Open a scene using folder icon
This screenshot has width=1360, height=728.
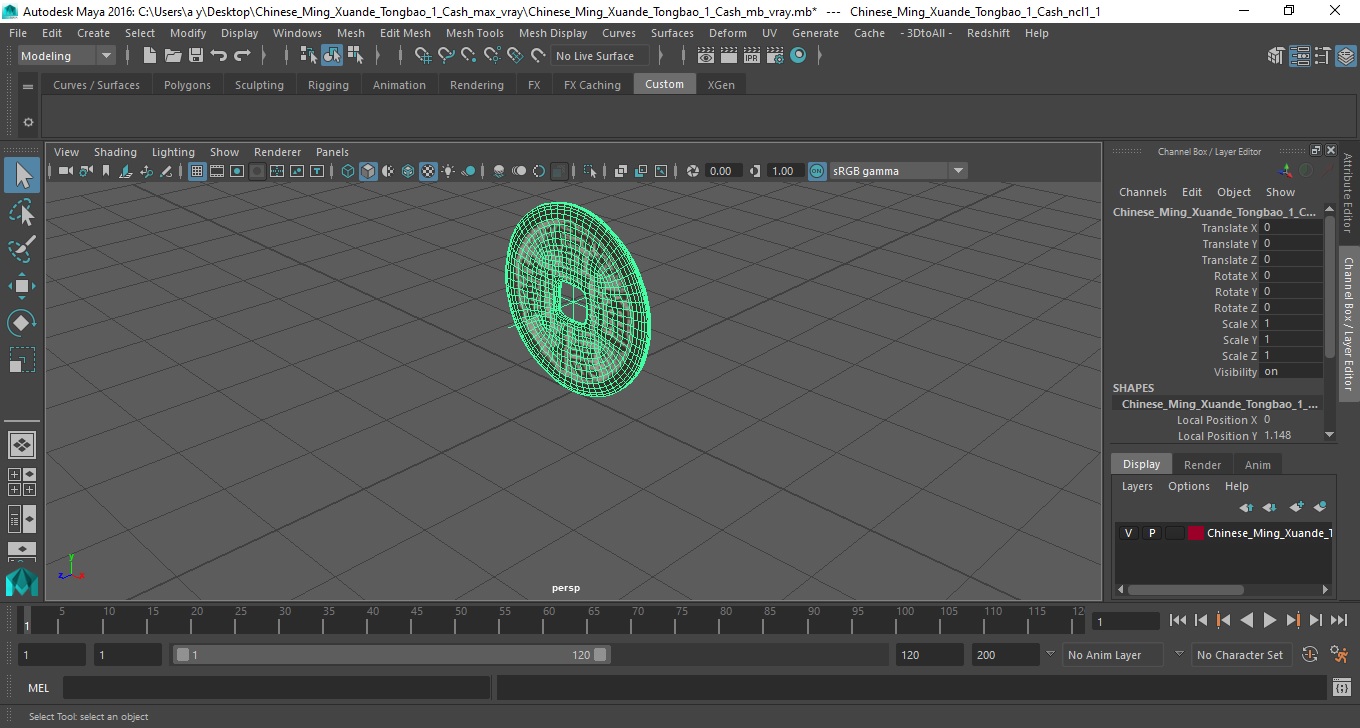click(173, 56)
